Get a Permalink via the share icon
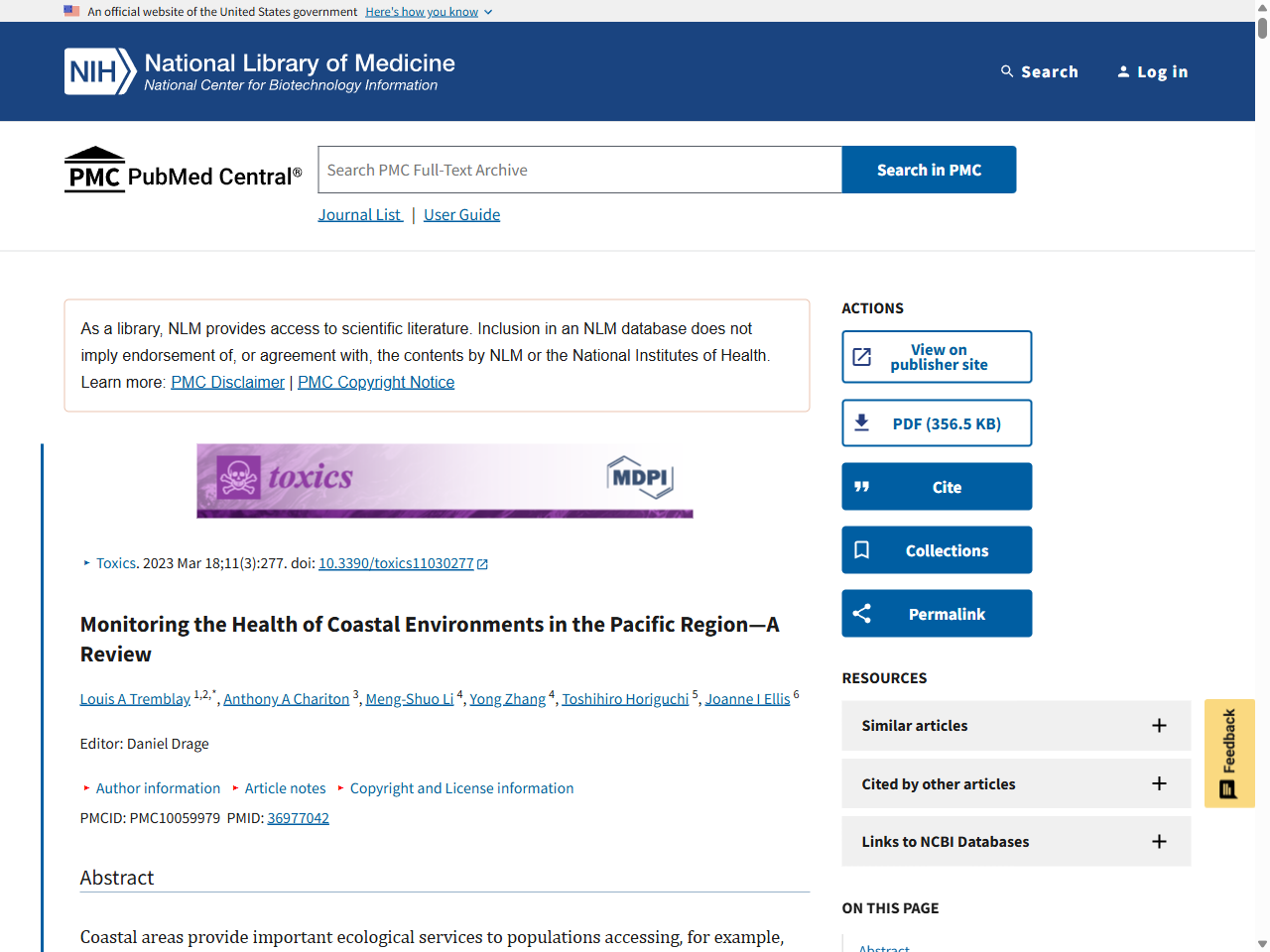The width and height of the screenshot is (1270, 952). coord(861,613)
